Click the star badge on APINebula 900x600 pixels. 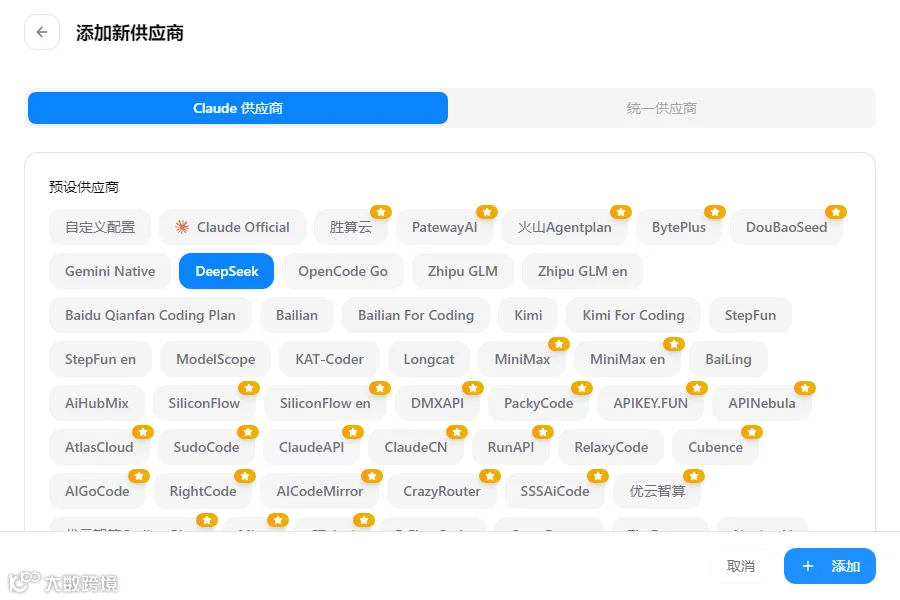(805, 388)
